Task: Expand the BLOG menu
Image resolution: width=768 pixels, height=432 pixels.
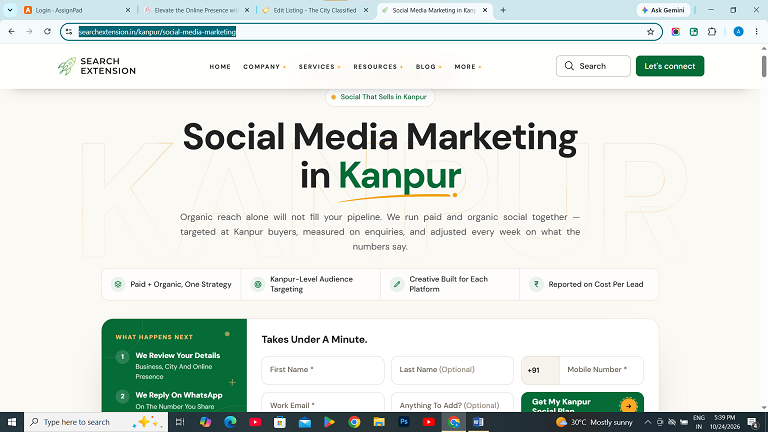Action: pyautogui.click(x=429, y=67)
